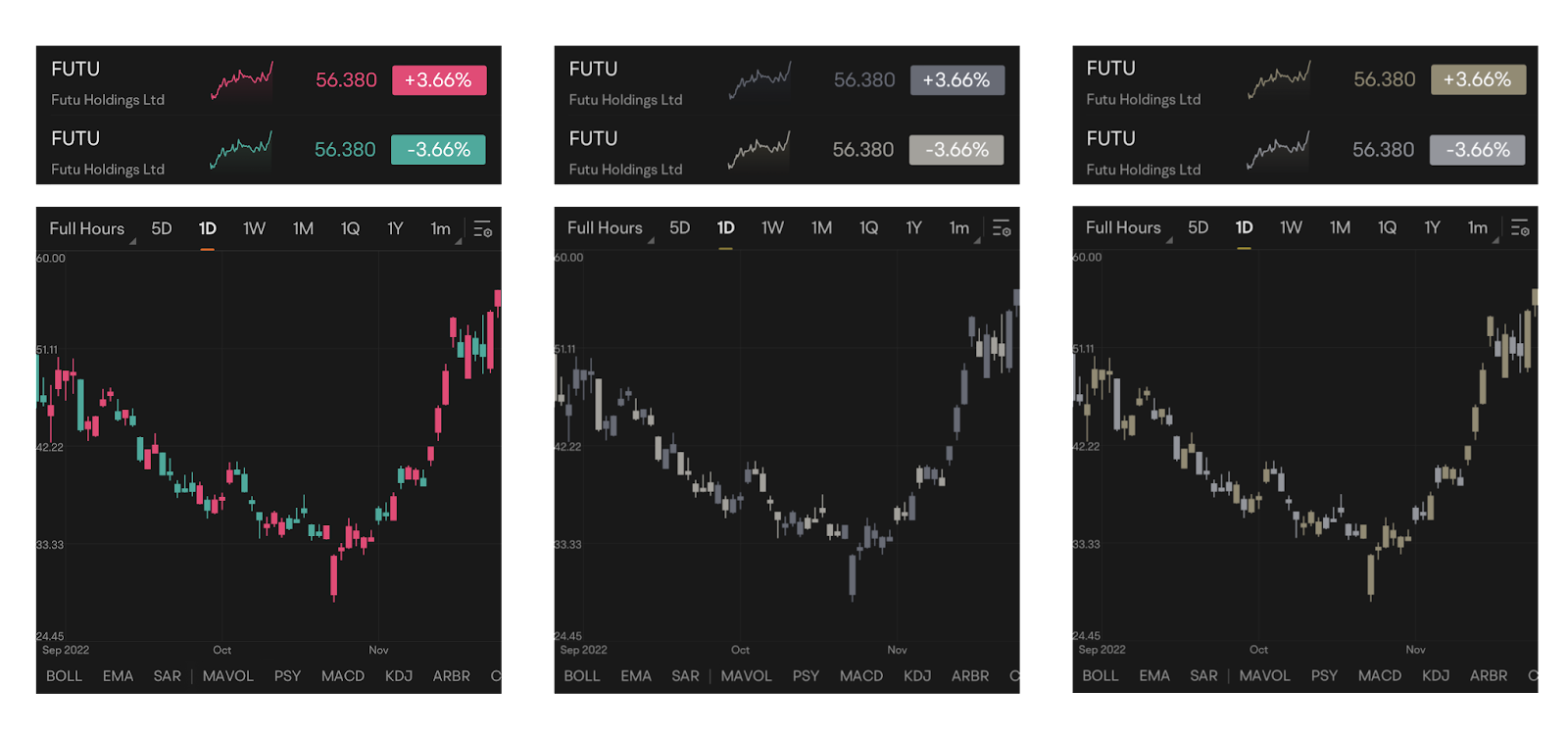The height and width of the screenshot is (739, 1568).
Task: Click the bluish-gray -3.66% color badge
Action: 1478,150
